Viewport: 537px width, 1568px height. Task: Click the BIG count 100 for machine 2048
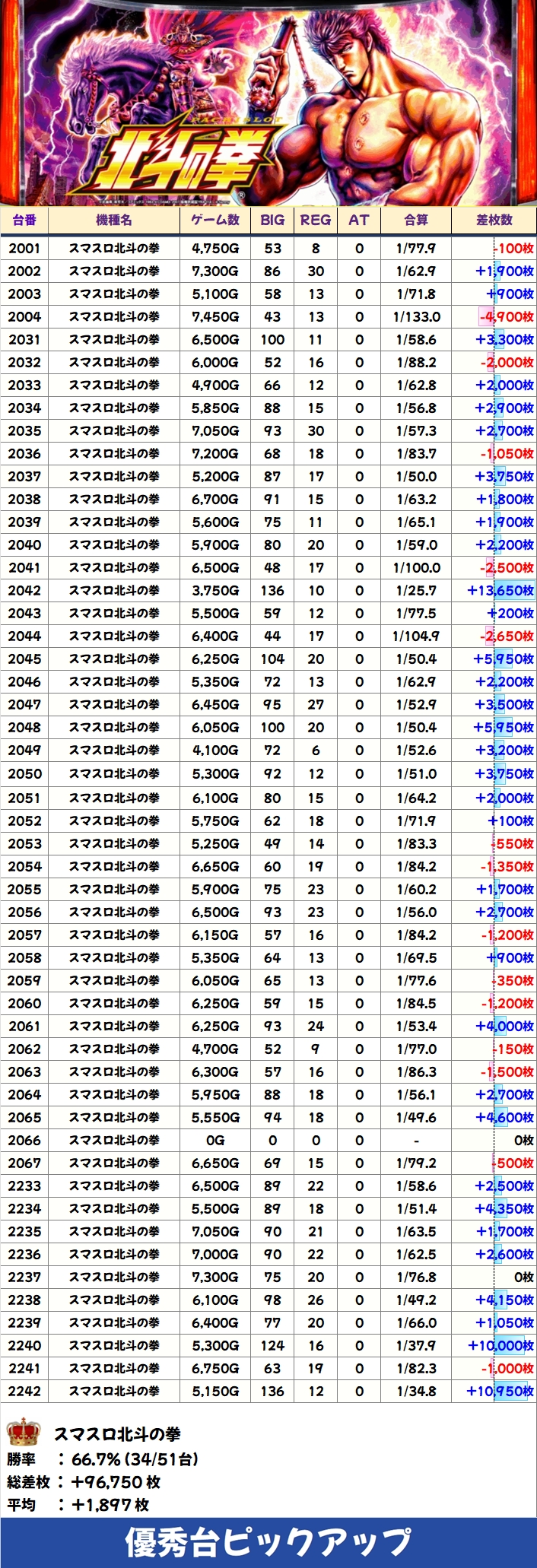(x=272, y=727)
